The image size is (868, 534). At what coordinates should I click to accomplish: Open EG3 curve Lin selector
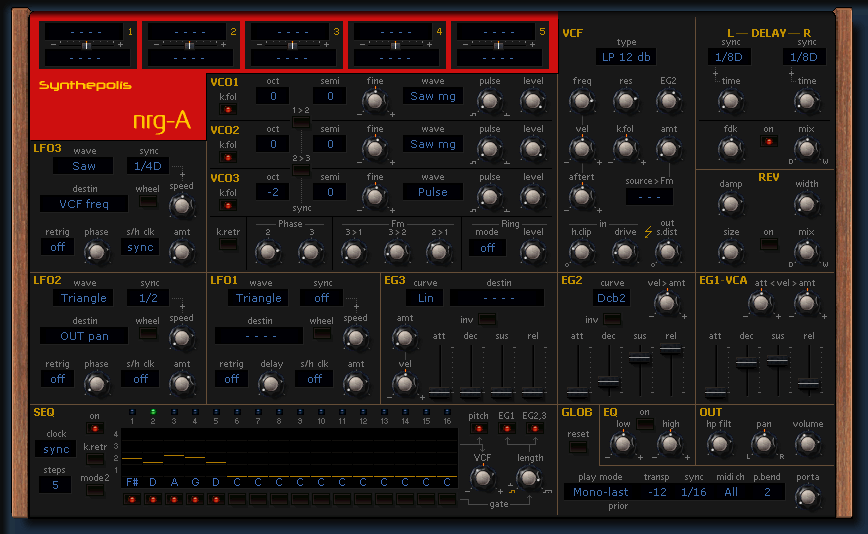tap(426, 298)
